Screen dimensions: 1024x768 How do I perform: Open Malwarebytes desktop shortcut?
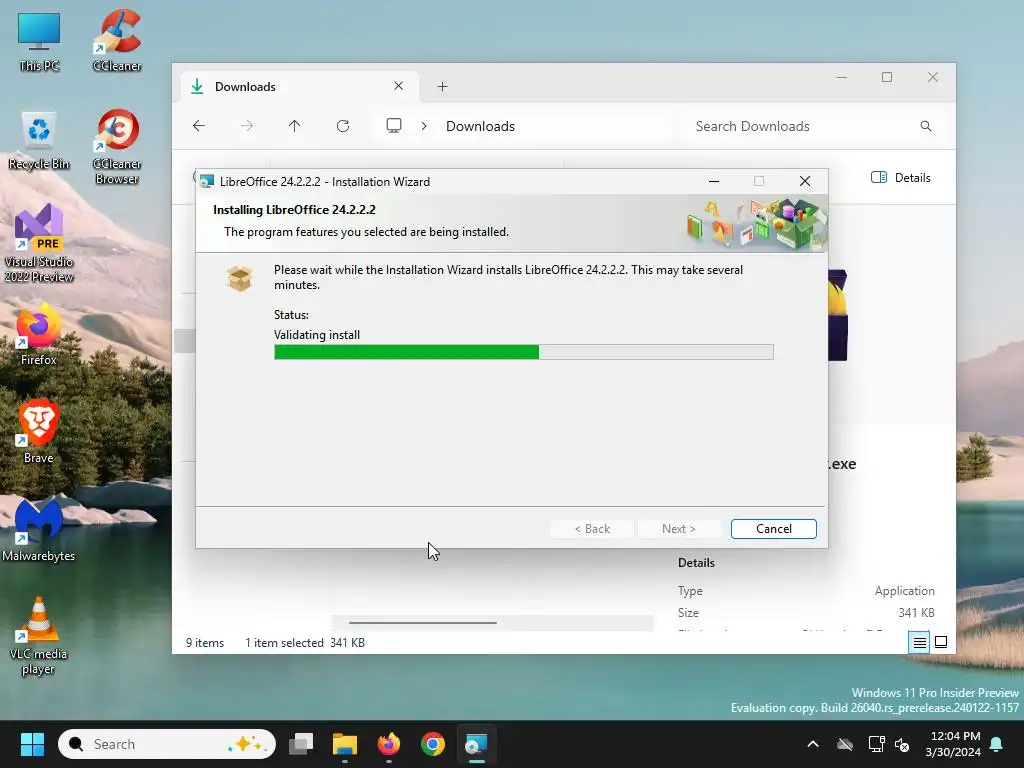point(39,530)
